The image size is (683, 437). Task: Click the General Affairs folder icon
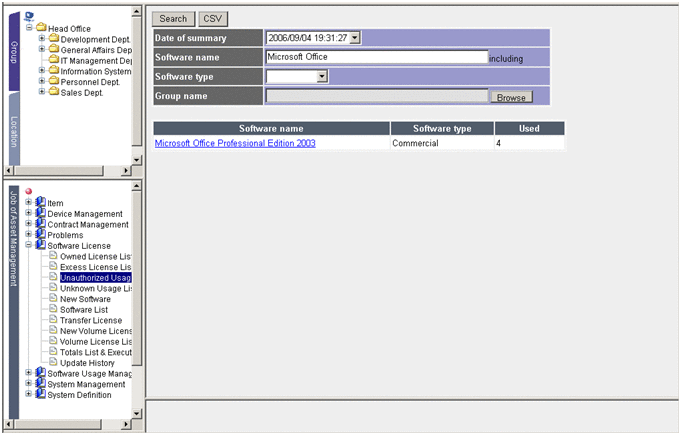(54, 48)
